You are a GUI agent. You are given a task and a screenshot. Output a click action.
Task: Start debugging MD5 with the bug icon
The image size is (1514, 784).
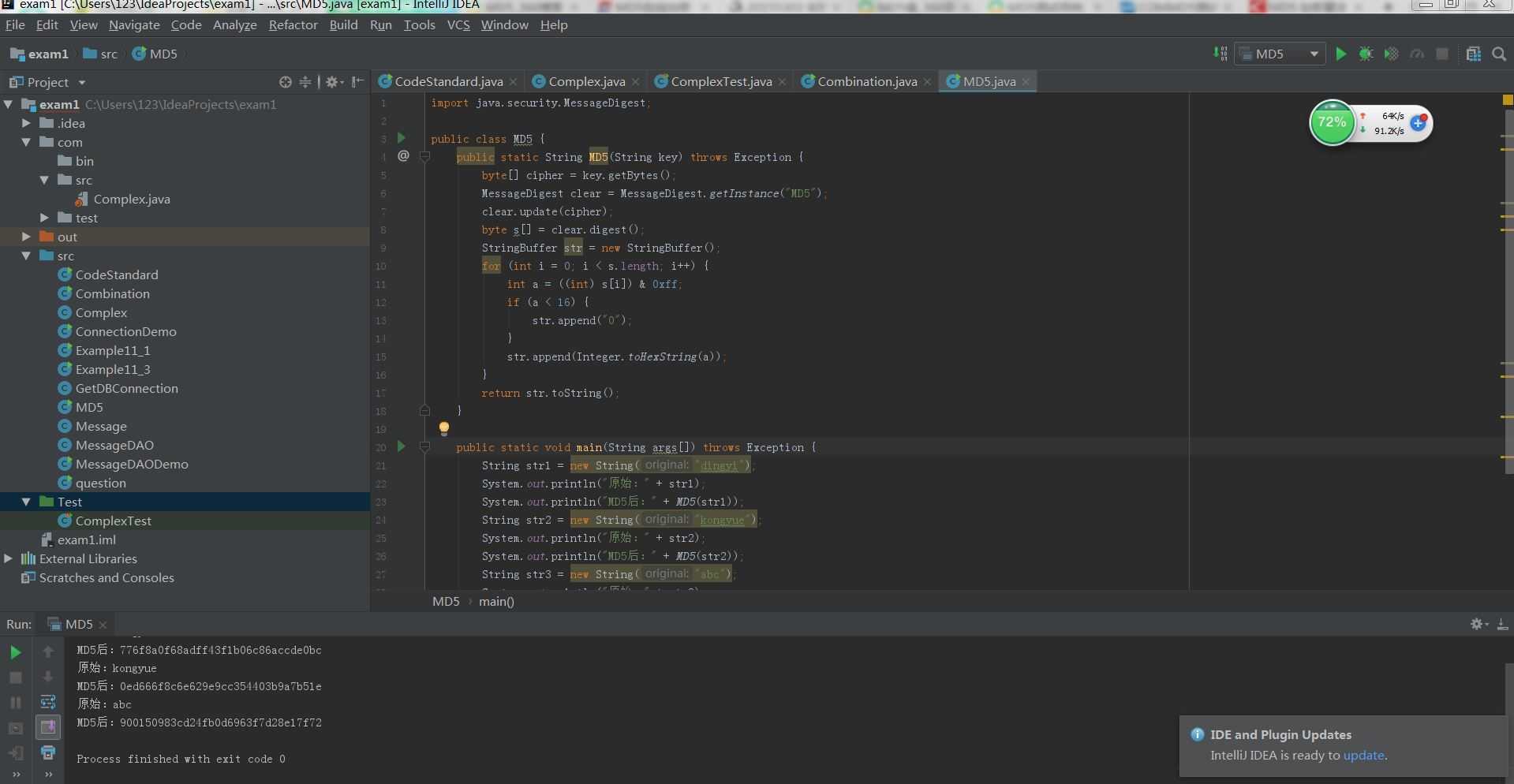point(1366,54)
